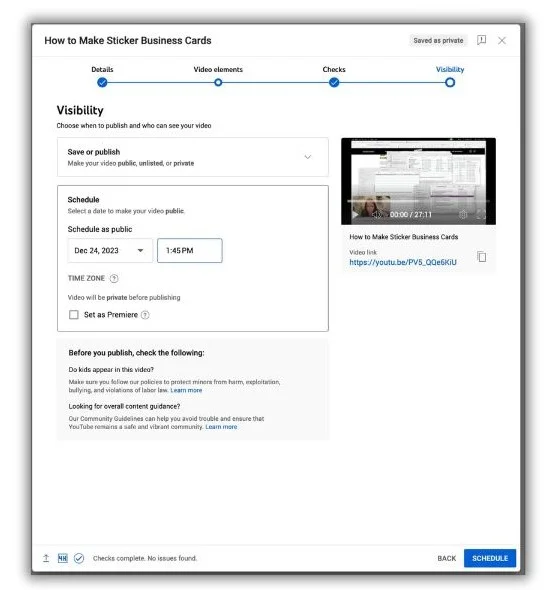Enter fullscreen on the video preview
558x590 pixels.
[x=480, y=214]
